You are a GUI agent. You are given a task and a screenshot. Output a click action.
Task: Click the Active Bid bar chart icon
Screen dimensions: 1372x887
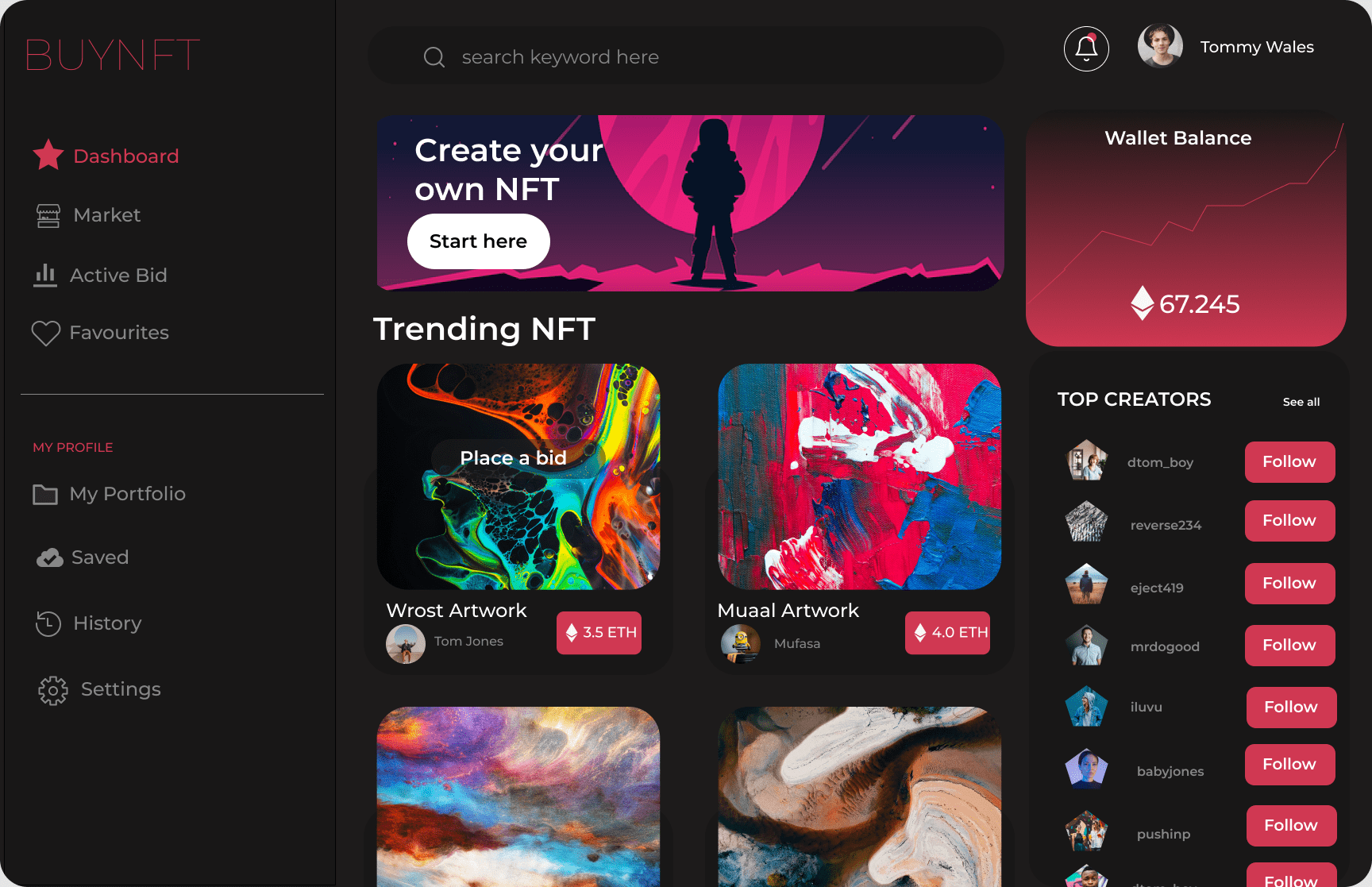[45, 275]
